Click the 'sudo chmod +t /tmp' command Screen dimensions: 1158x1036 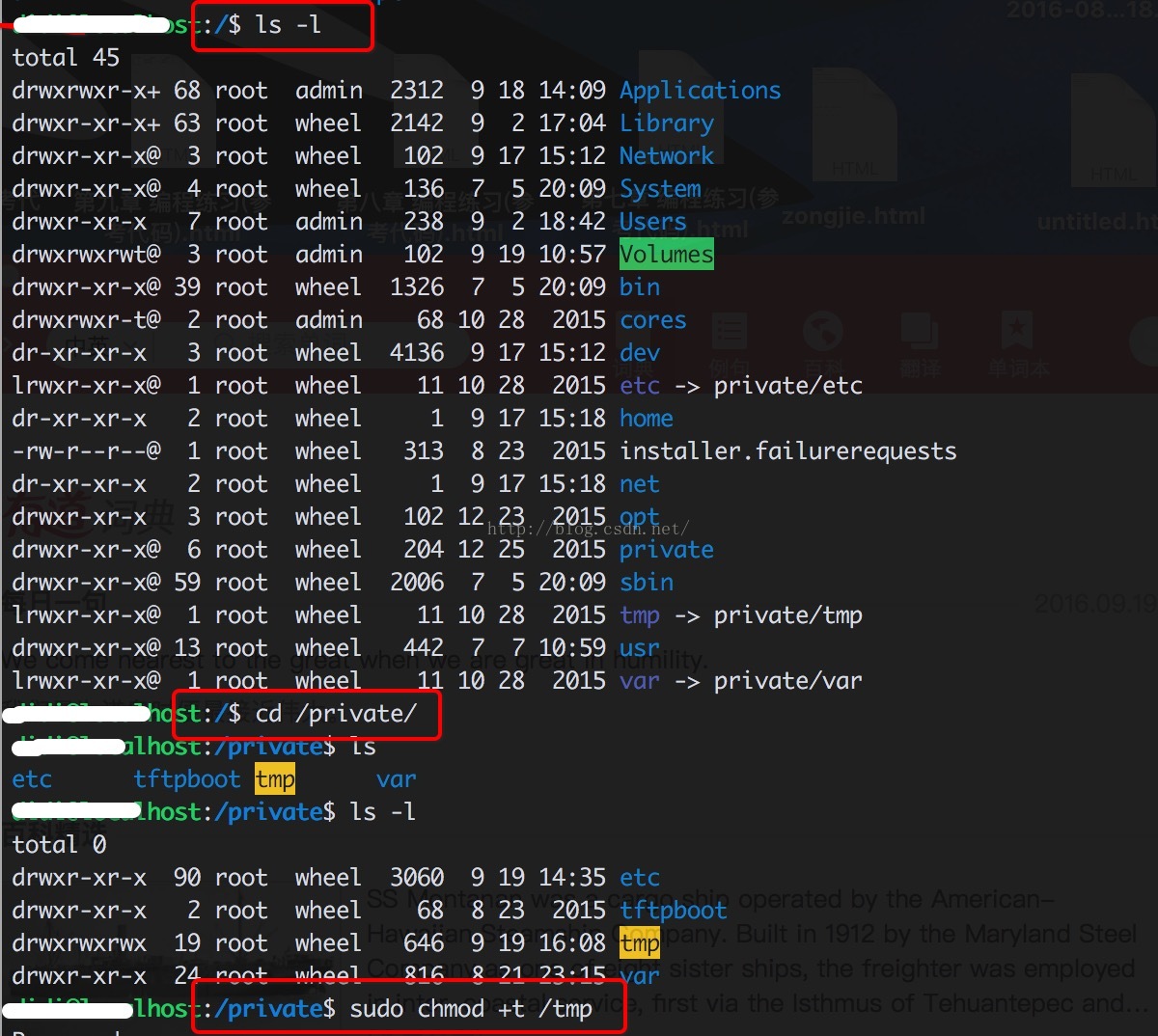[x=470, y=1009]
